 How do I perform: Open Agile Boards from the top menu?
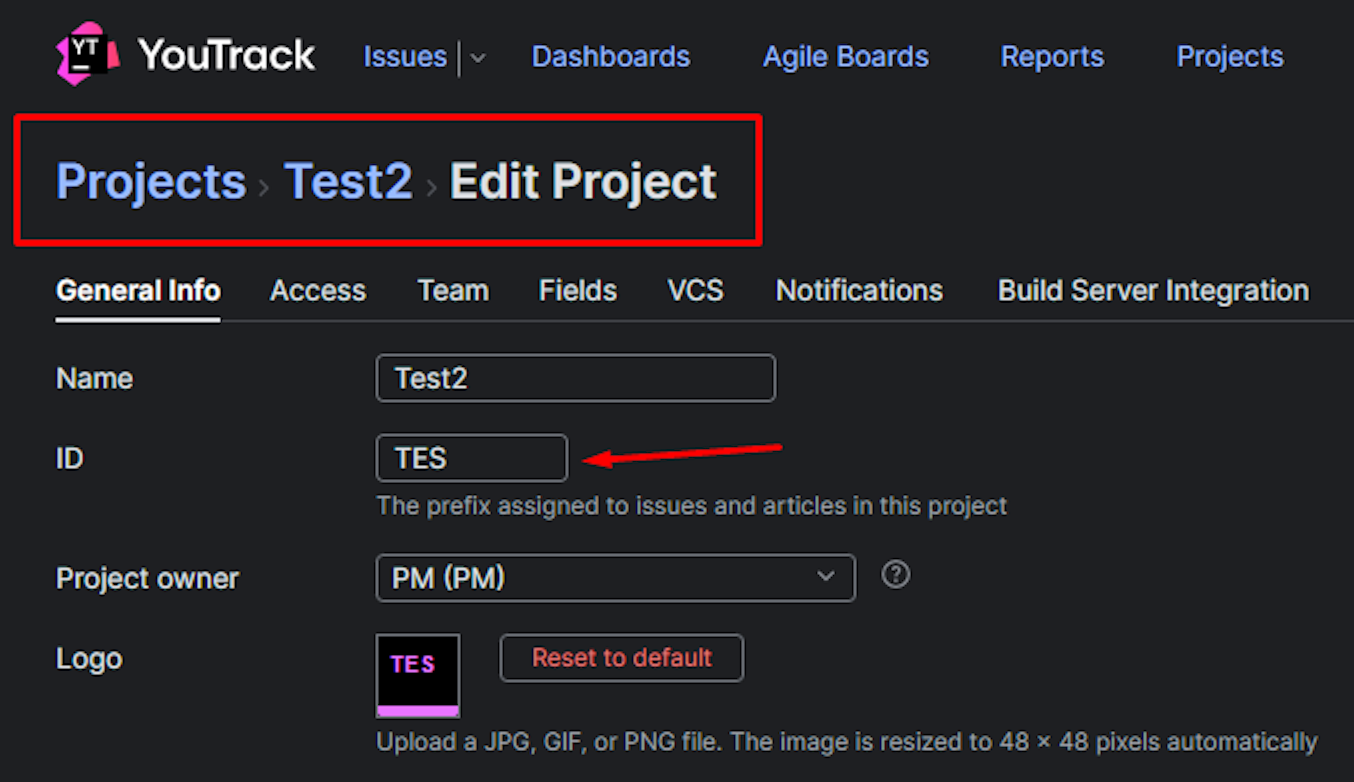[846, 56]
